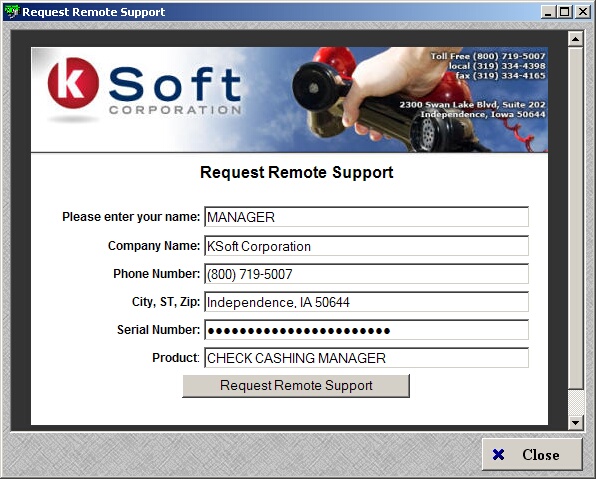
Task: Click the Company Name label
Action: click(154, 246)
